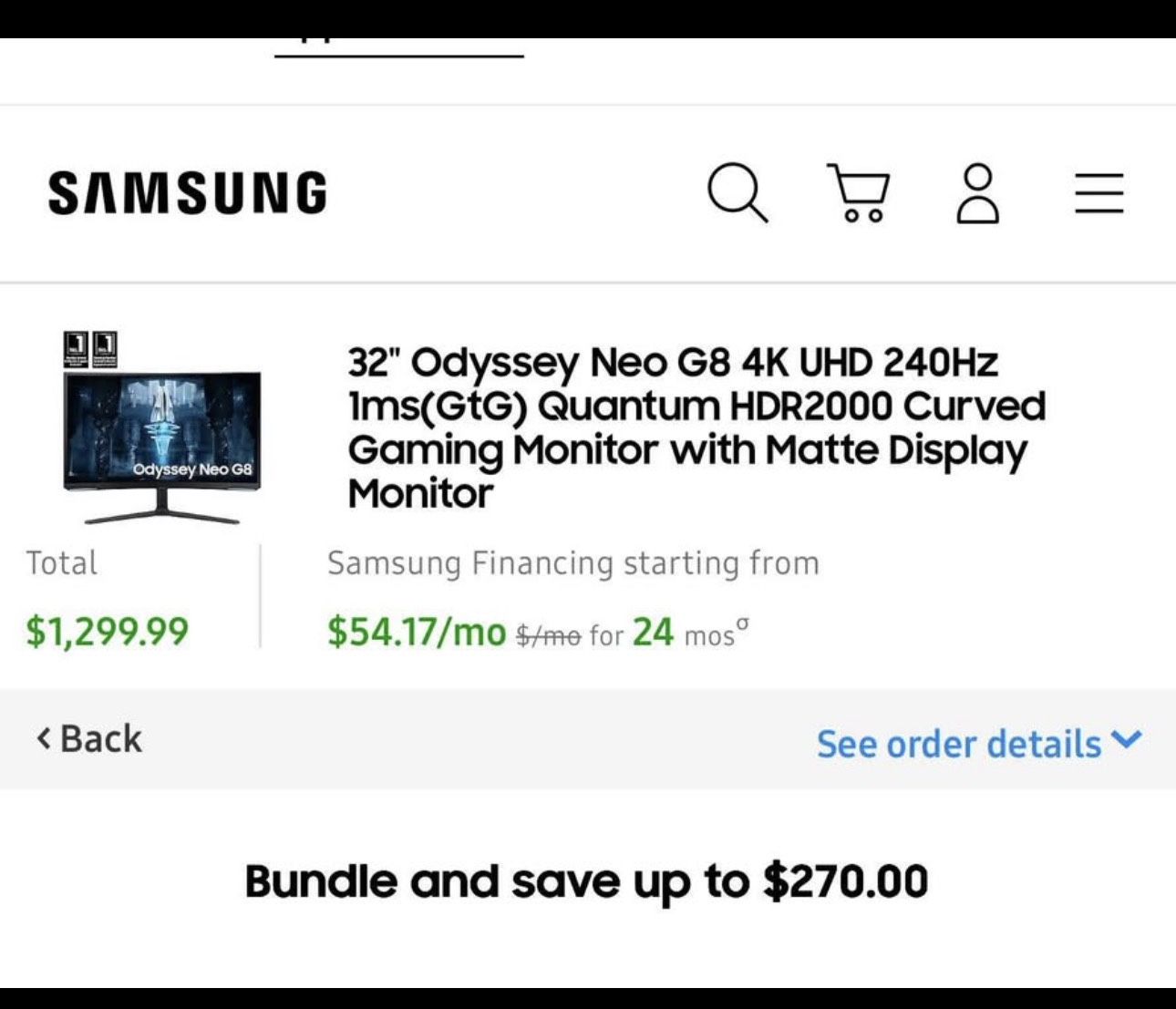Click the Samsung Financing starting from label
Screen dimensions: 1176x1009
(573, 563)
